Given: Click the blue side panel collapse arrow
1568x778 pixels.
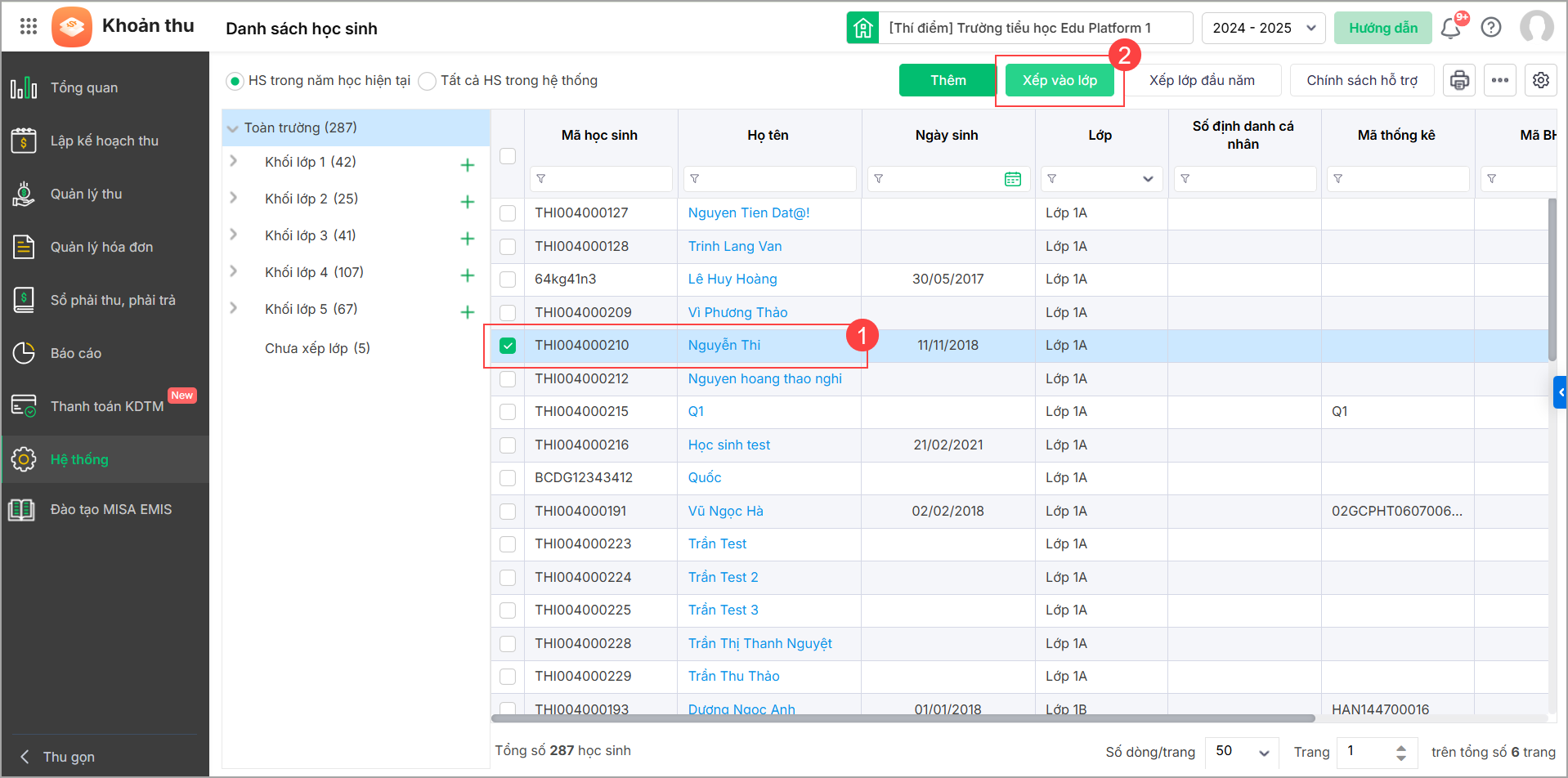Looking at the screenshot, I should [x=1560, y=392].
